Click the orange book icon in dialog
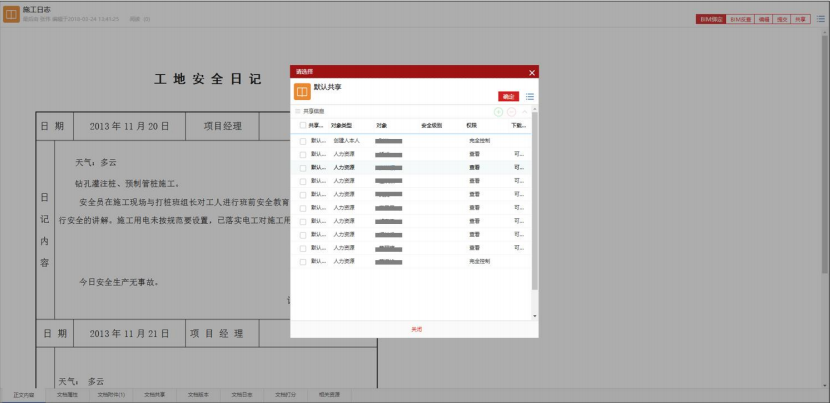 click(x=302, y=92)
